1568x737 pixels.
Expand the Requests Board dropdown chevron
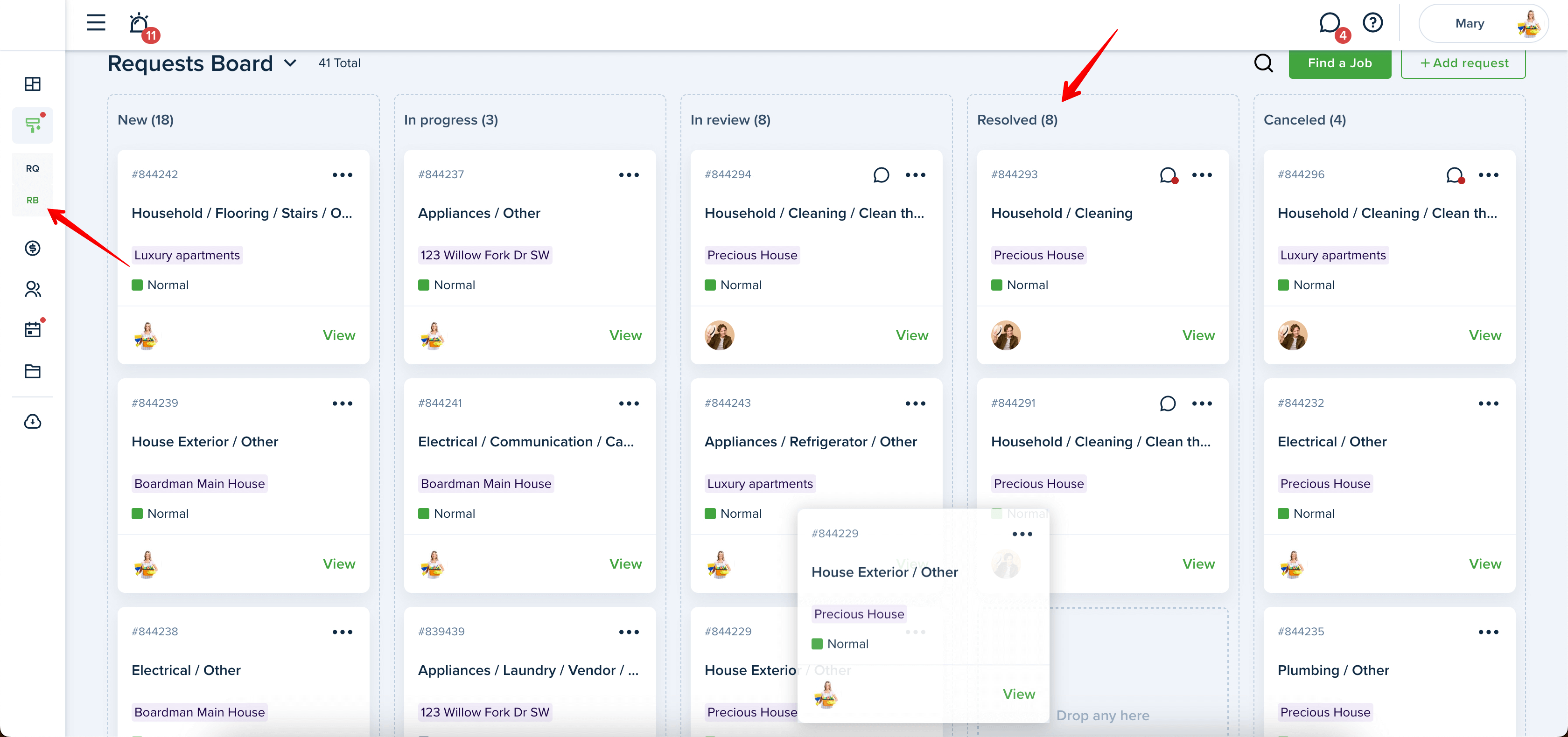point(290,63)
